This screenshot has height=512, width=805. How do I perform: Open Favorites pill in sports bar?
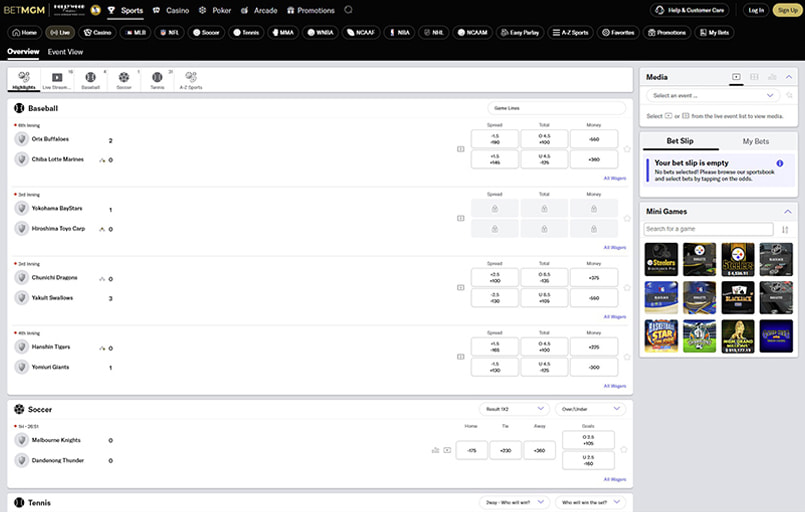pos(618,32)
